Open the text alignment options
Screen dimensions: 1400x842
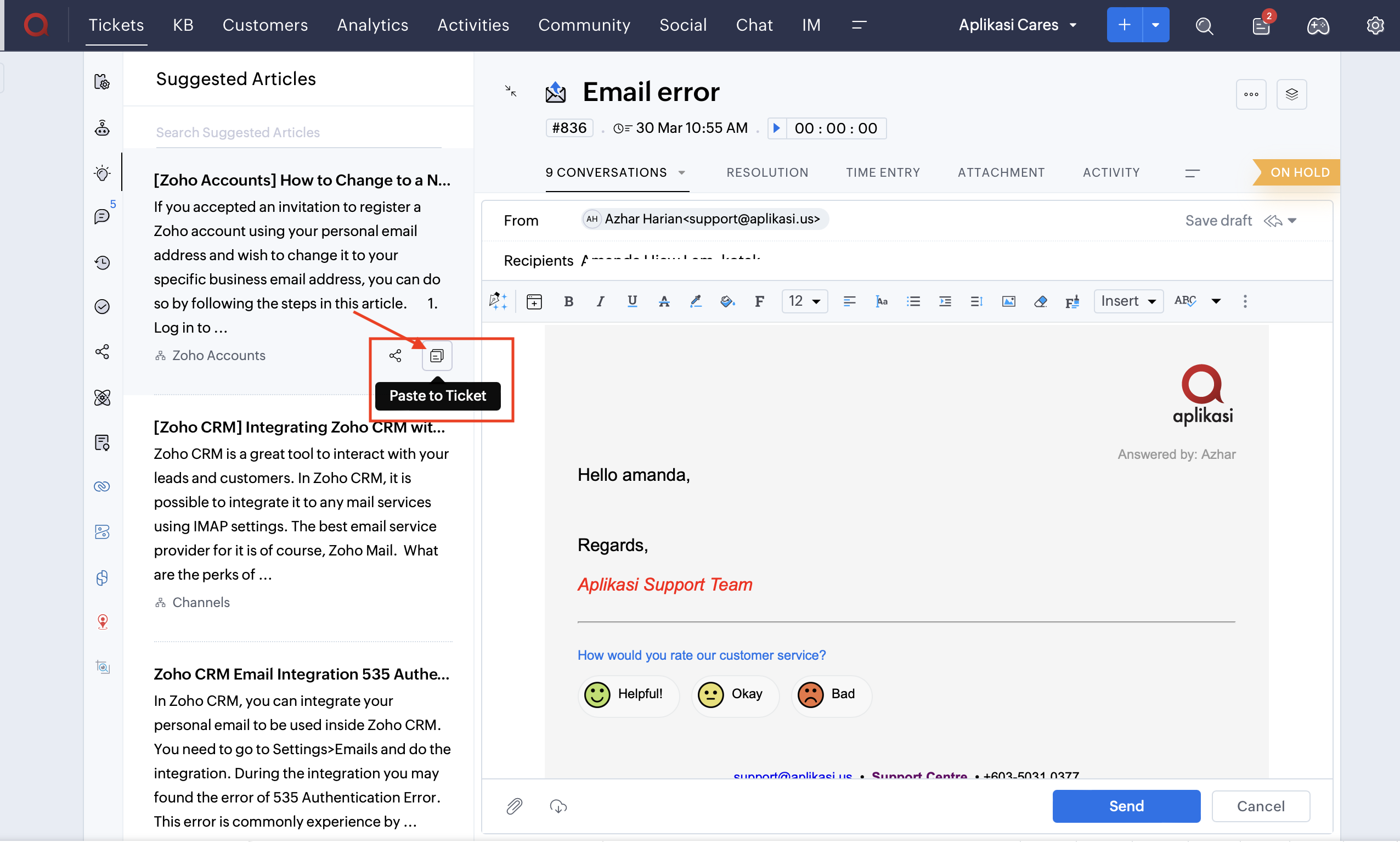(x=849, y=301)
